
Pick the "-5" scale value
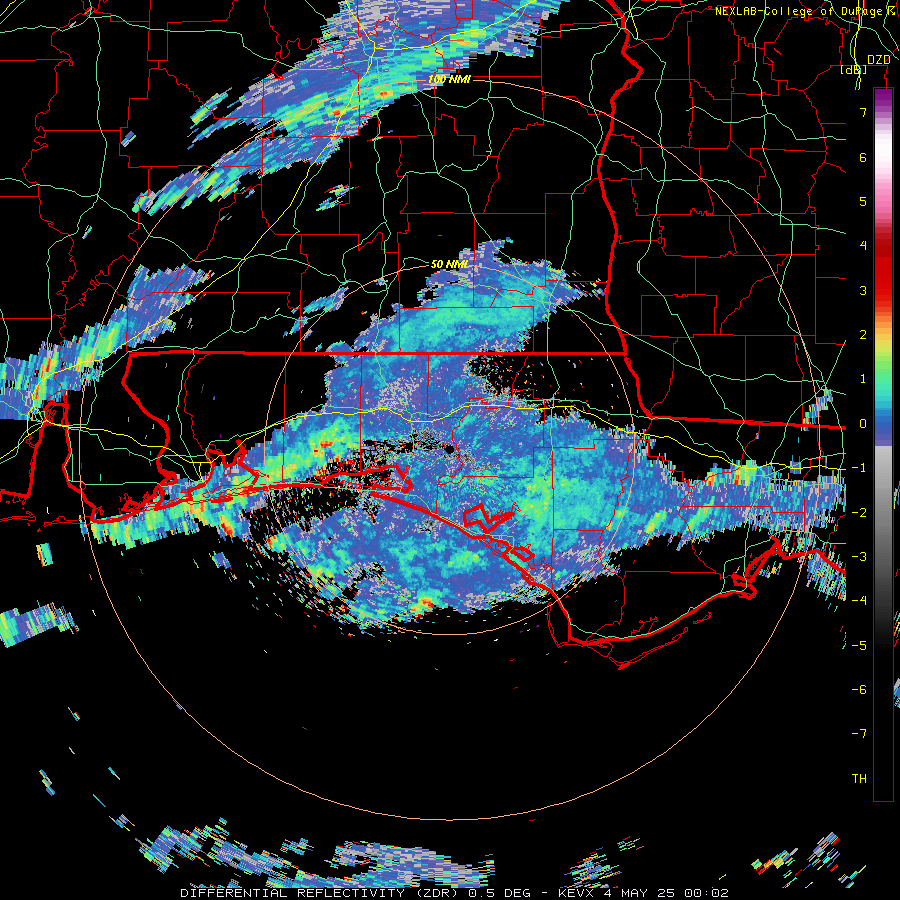(x=859, y=645)
